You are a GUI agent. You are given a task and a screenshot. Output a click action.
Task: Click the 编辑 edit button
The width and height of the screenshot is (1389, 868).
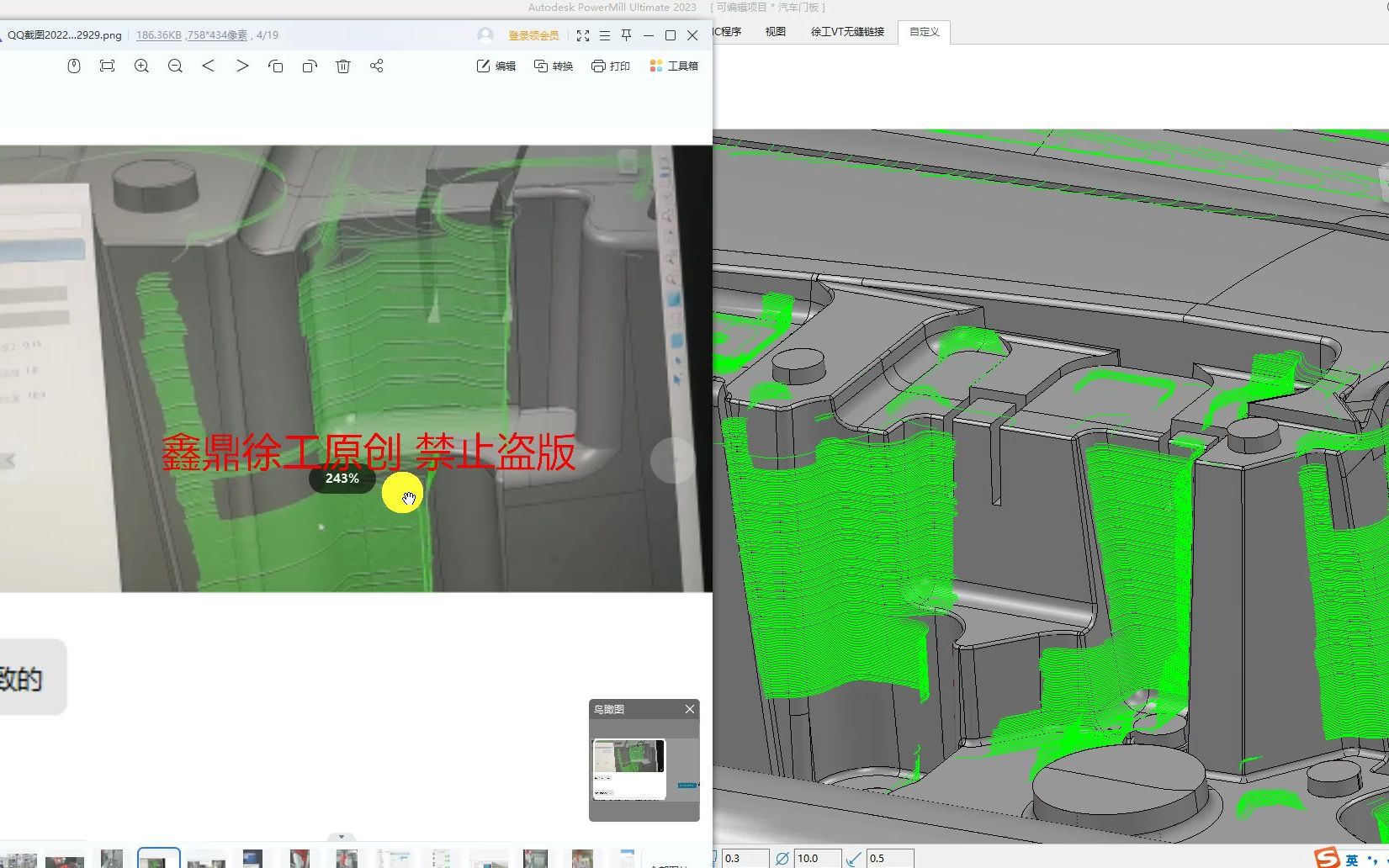[496, 66]
